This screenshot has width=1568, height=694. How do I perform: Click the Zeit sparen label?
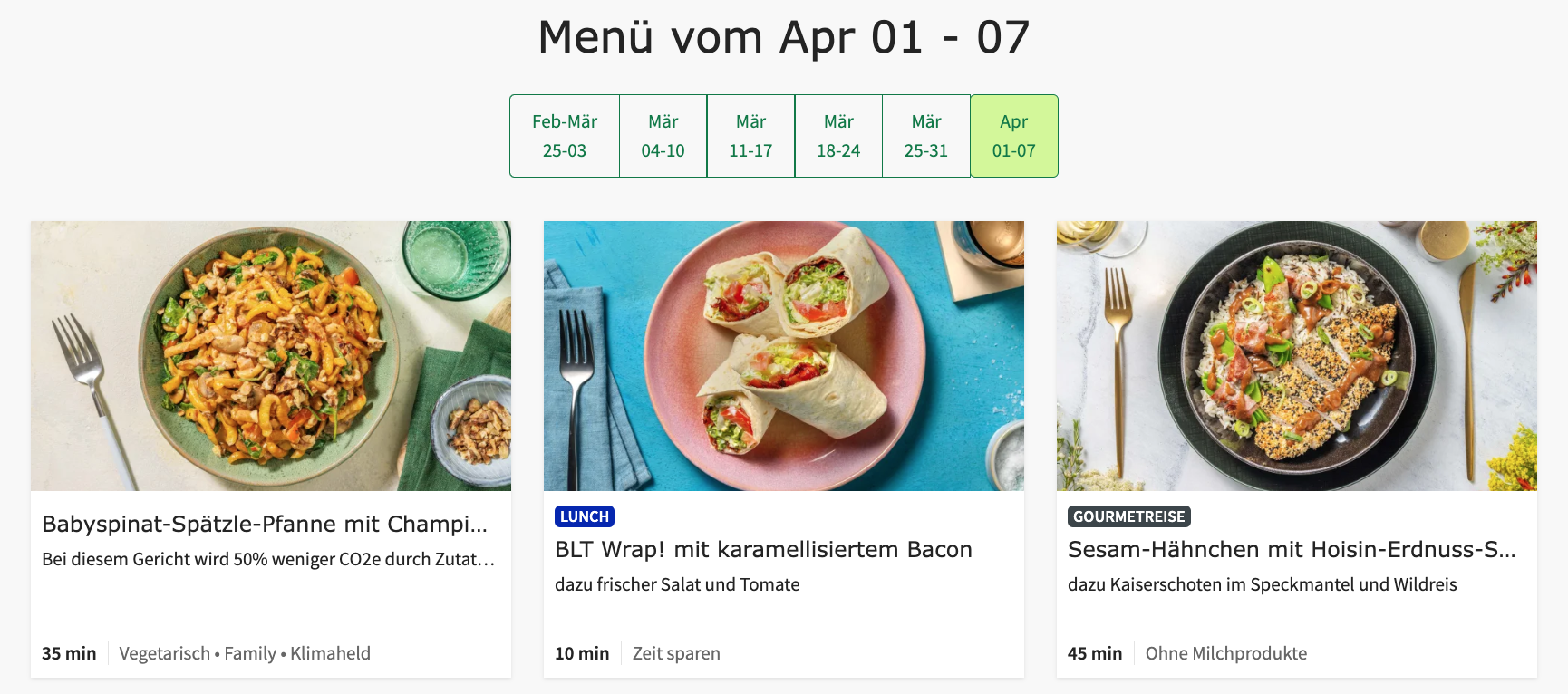coord(677,652)
